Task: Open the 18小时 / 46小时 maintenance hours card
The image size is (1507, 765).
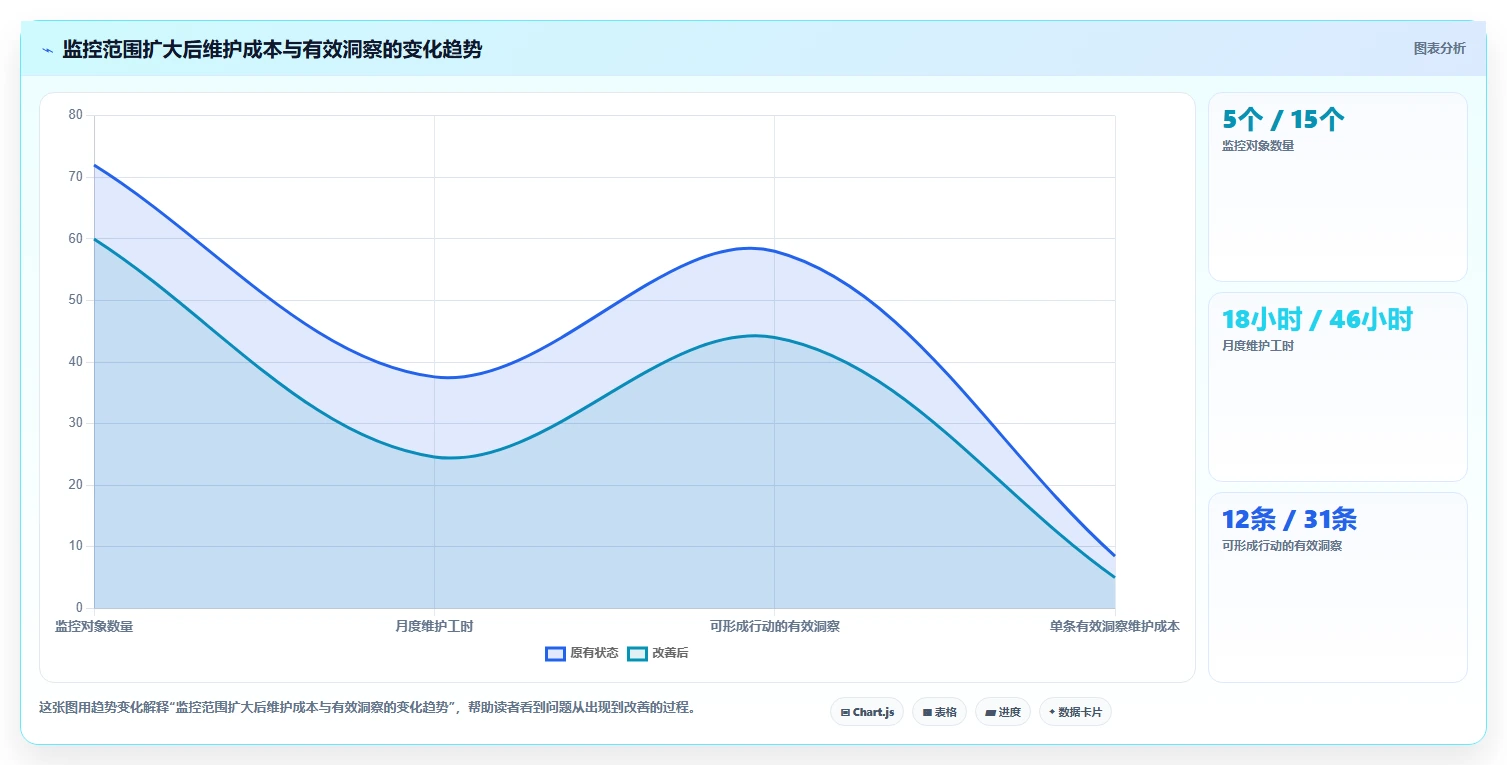Action: [1338, 387]
